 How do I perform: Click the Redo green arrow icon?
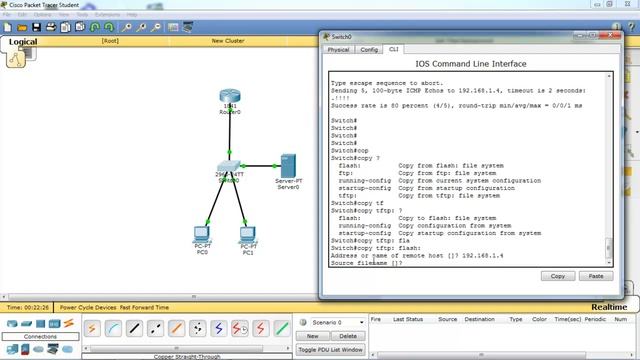(109, 27)
